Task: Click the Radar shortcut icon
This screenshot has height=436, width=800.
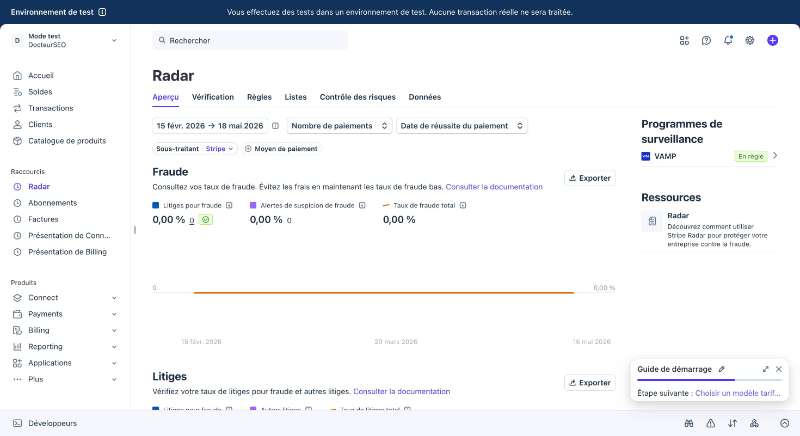Action: tap(17, 187)
